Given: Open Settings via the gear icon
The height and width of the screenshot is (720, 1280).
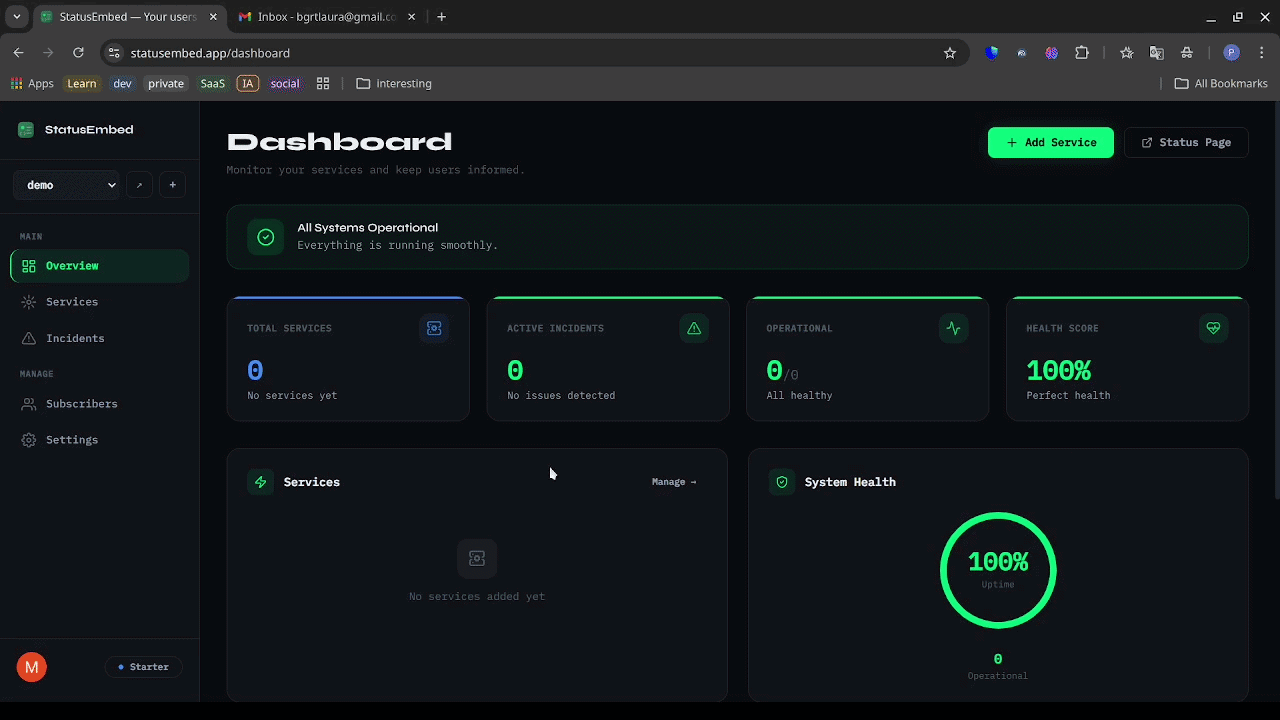Looking at the screenshot, I should click(28, 440).
